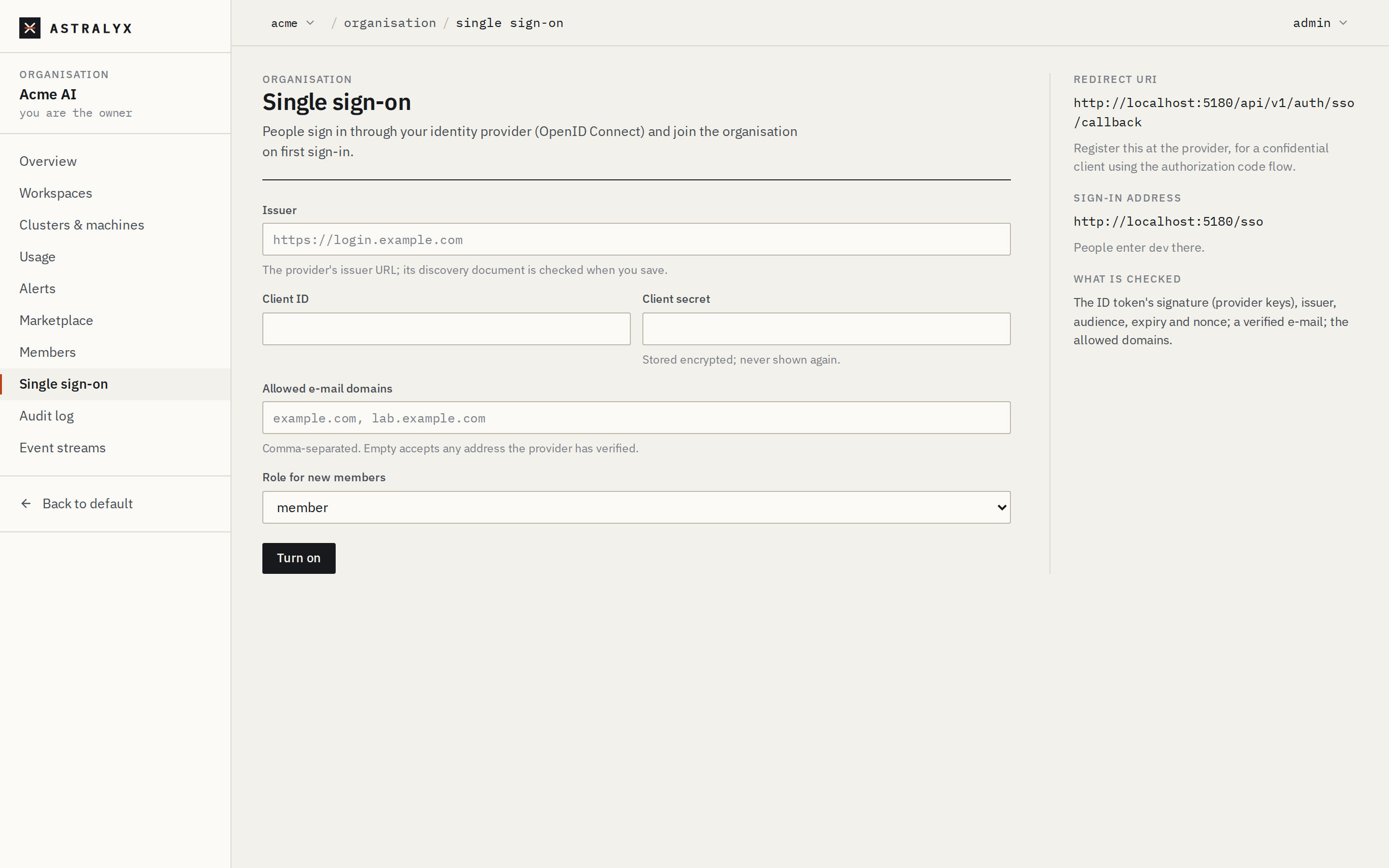
Task: Click the 'People enter dev there.' note
Action: point(1139,247)
